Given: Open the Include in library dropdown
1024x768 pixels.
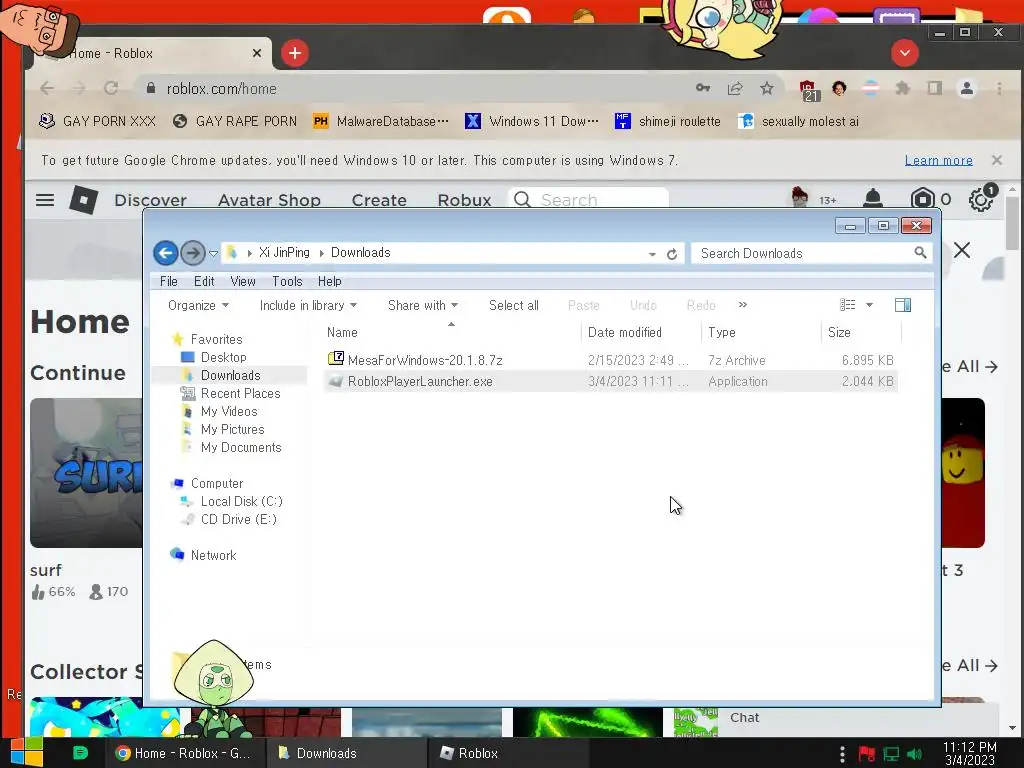Looking at the screenshot, I should [308, 305].
